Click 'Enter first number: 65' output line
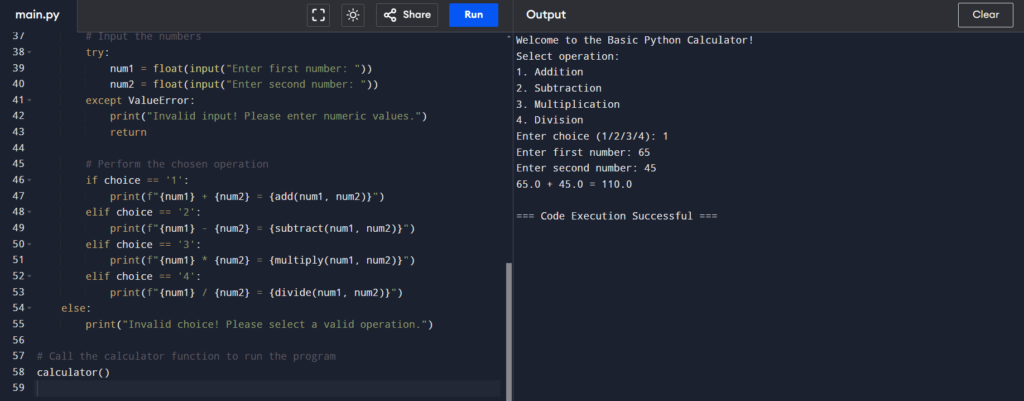The width and height of the screenshot is (1024, 401). pos(583,152)
